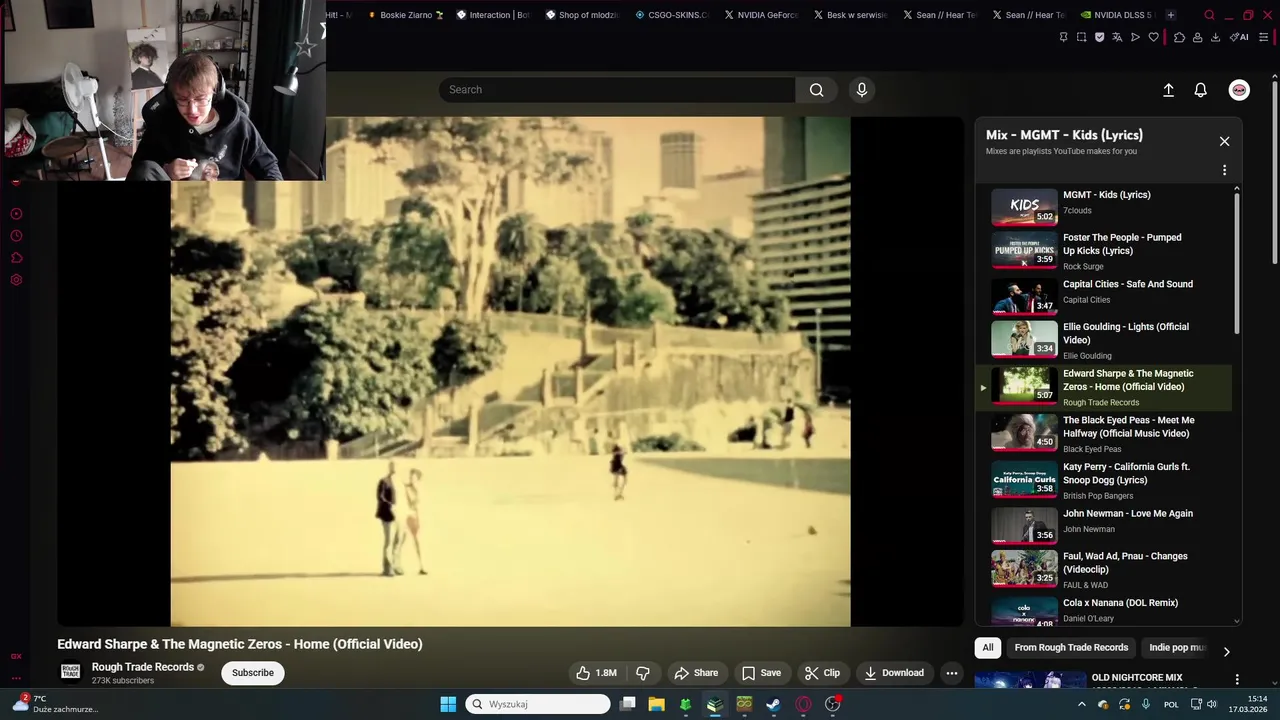The image size is (1280, 720).
Task: Share the Edward Sharpe video
Action: [x=696, y=673]
